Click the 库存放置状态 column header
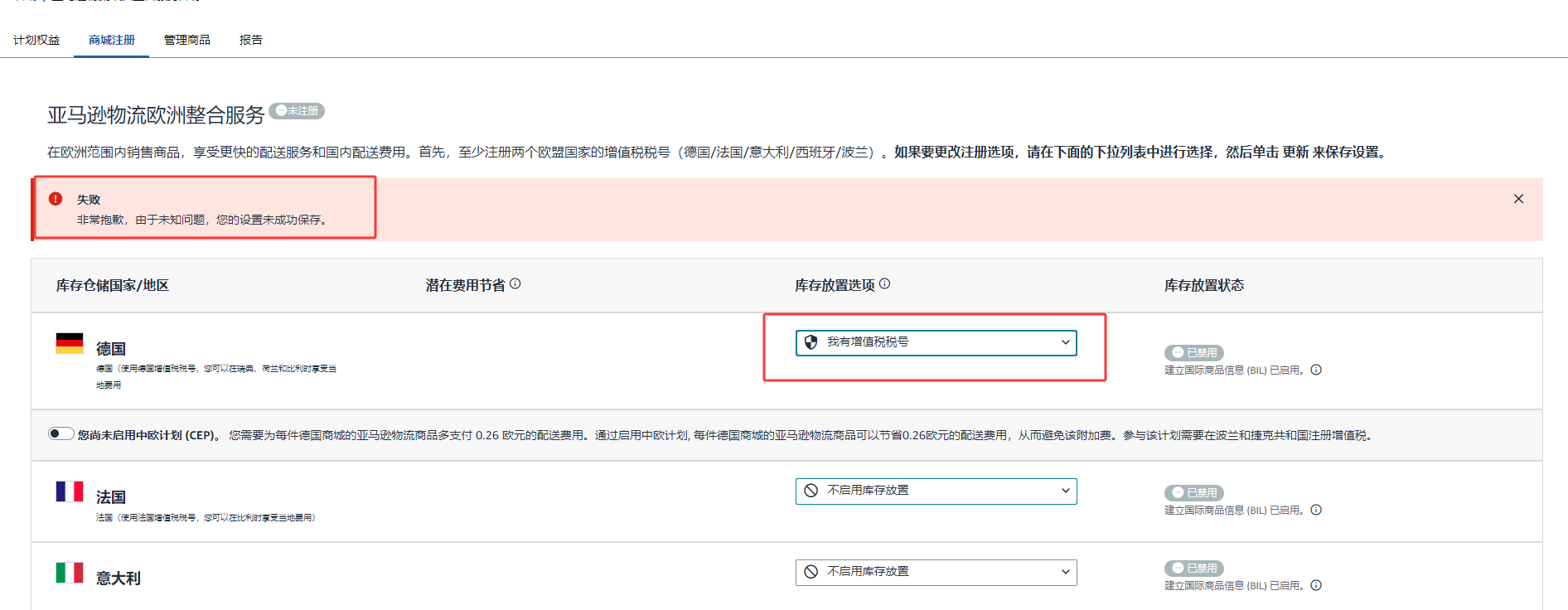 pyautogui.click(x=1204, y=285)
